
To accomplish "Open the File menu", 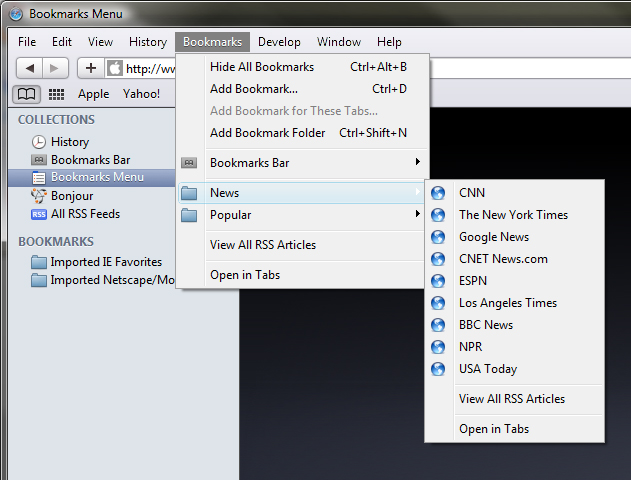I will click(x=27, y=42).
